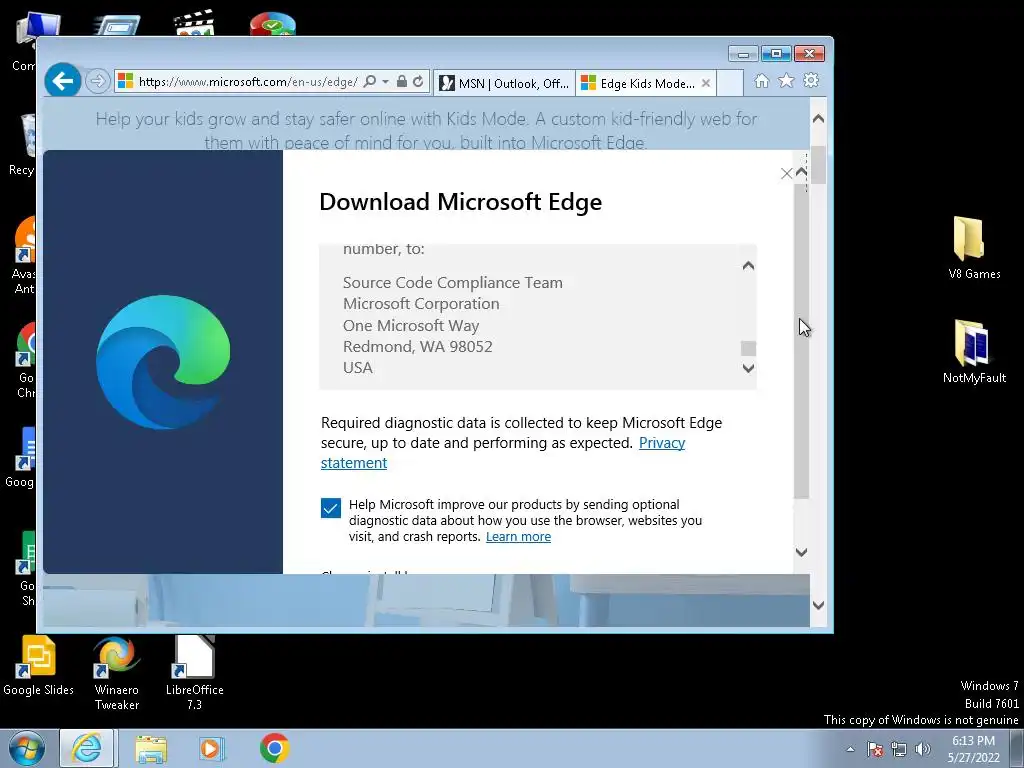Maximize the Internet Explorer window
Image resolution: width=1024 pixels, height=768 pixels.
pos(776,54)
